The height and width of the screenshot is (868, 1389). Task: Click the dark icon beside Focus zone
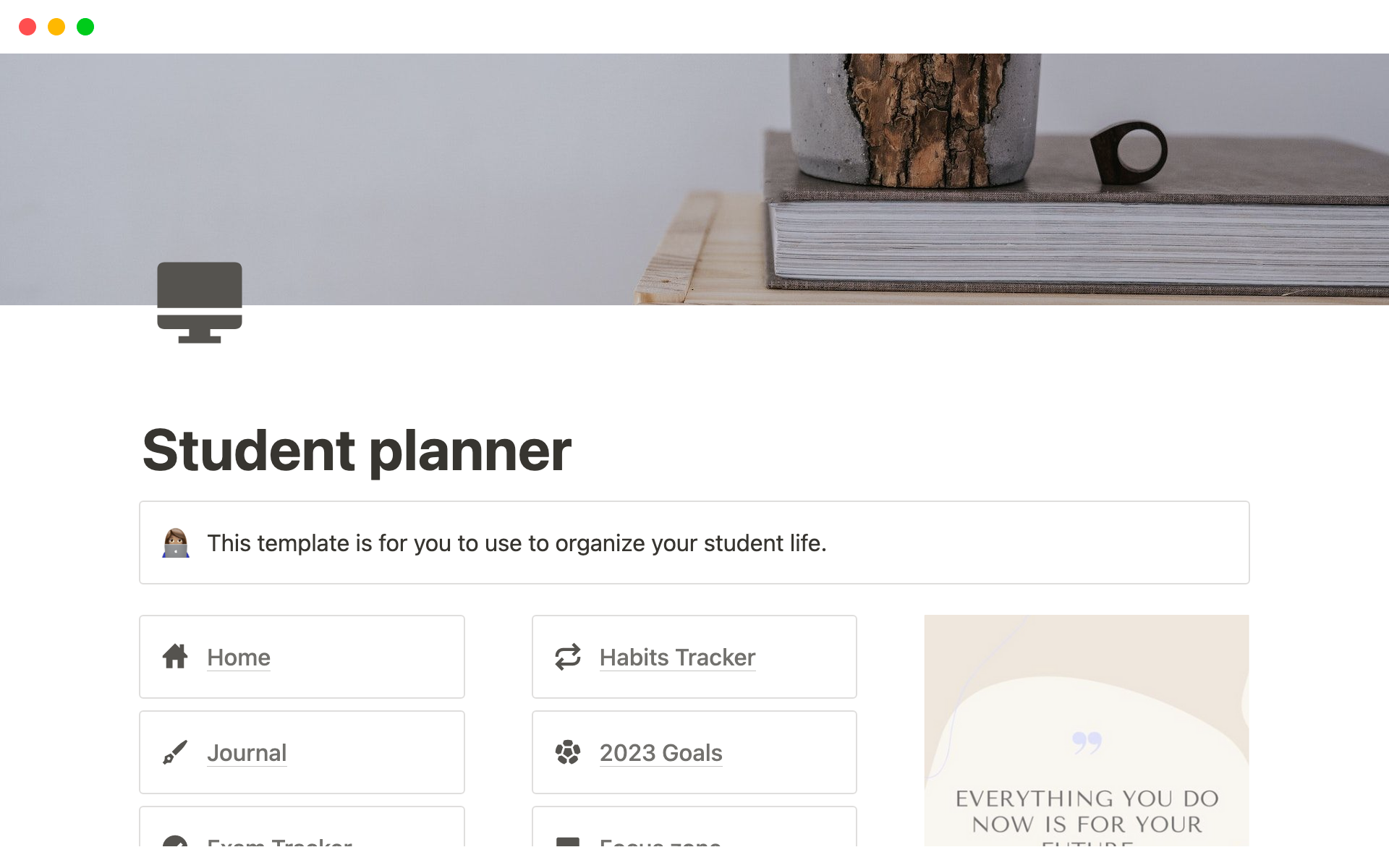pyautogui.click(x=568, y=842)
